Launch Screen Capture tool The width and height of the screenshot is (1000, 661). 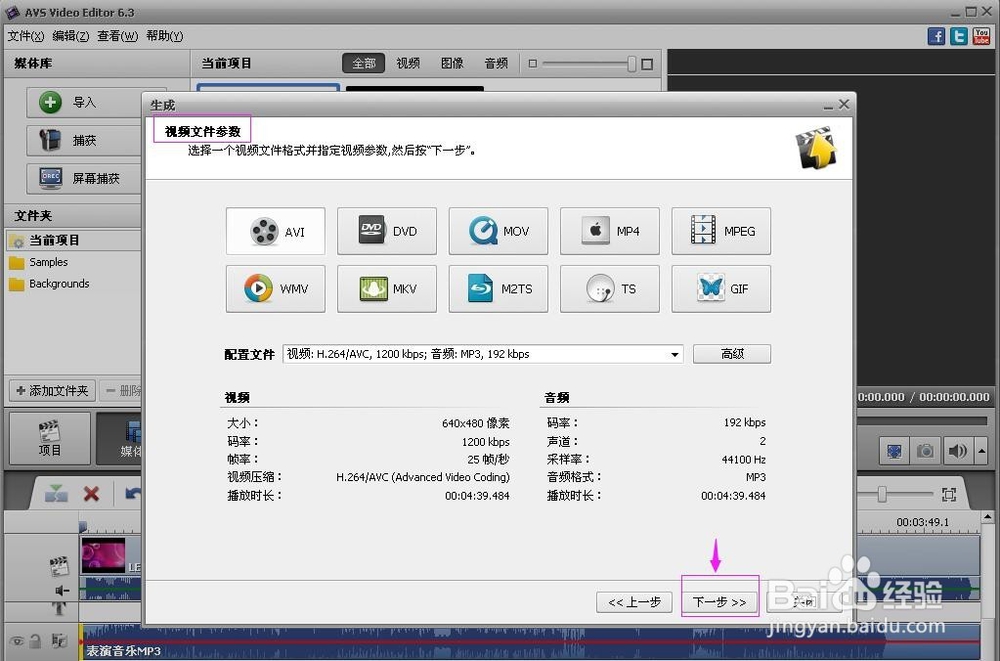coord(84,178)
